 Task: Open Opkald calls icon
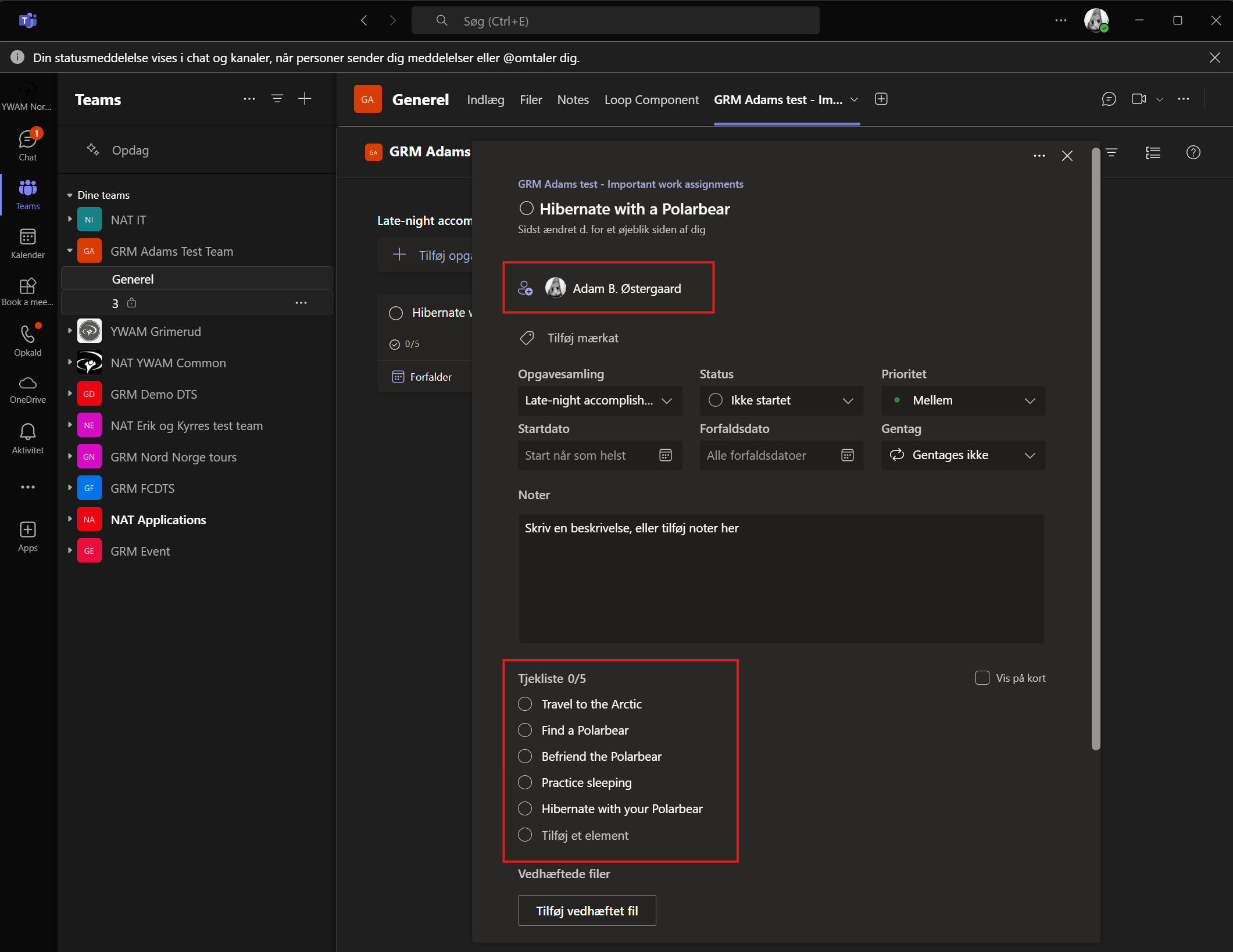coord(27,339)
